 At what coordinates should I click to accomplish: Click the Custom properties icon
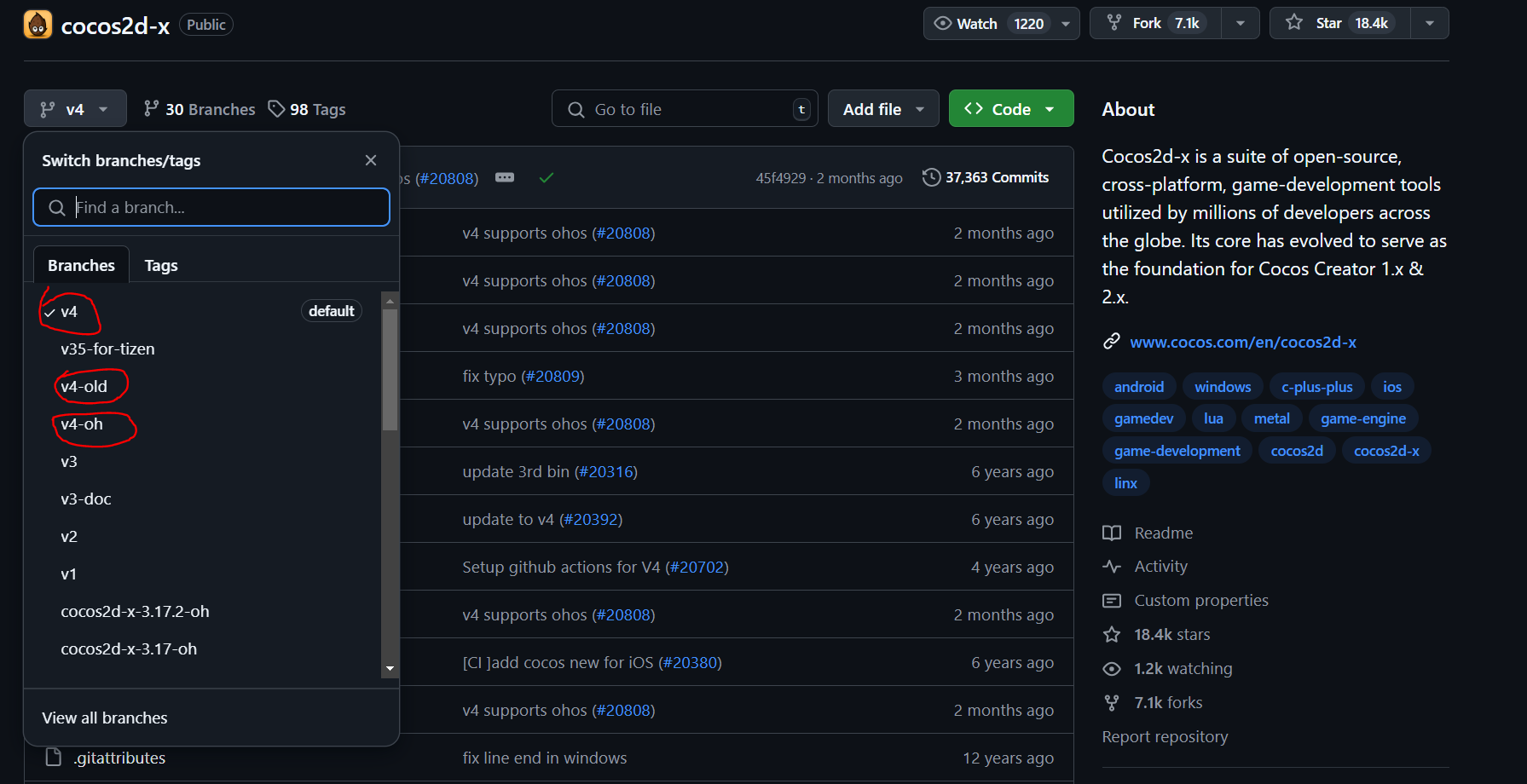[x=1112, y=600]
